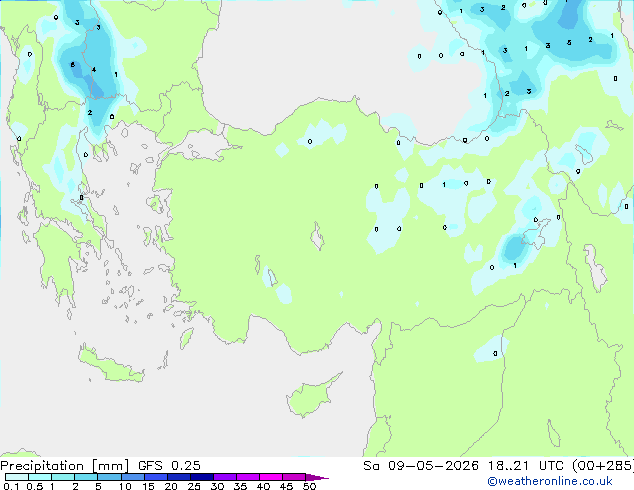Image resolution: width=634 pixels, height=490 pixels.
Task: Click the '30' legend scale label
Action: [217, 486]
